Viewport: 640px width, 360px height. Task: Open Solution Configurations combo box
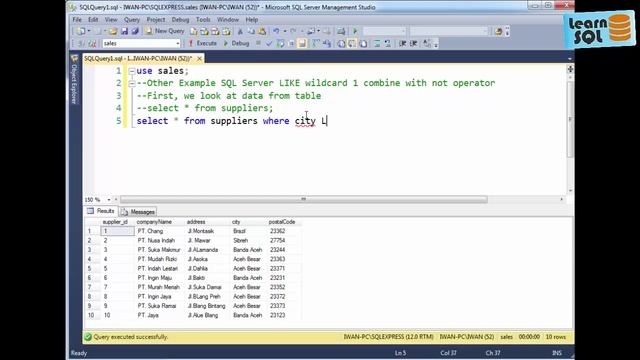point(384,31)
